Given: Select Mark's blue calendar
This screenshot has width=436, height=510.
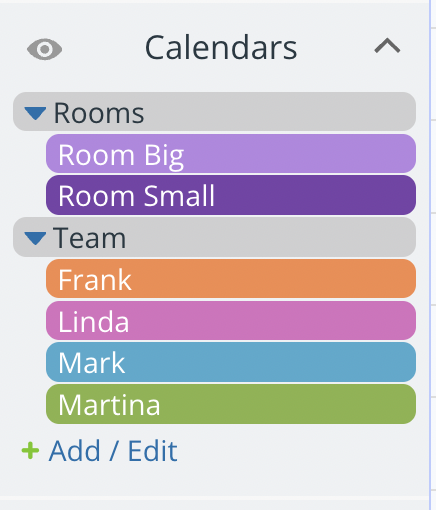Looking at the screenshot, I should [231, 362].
